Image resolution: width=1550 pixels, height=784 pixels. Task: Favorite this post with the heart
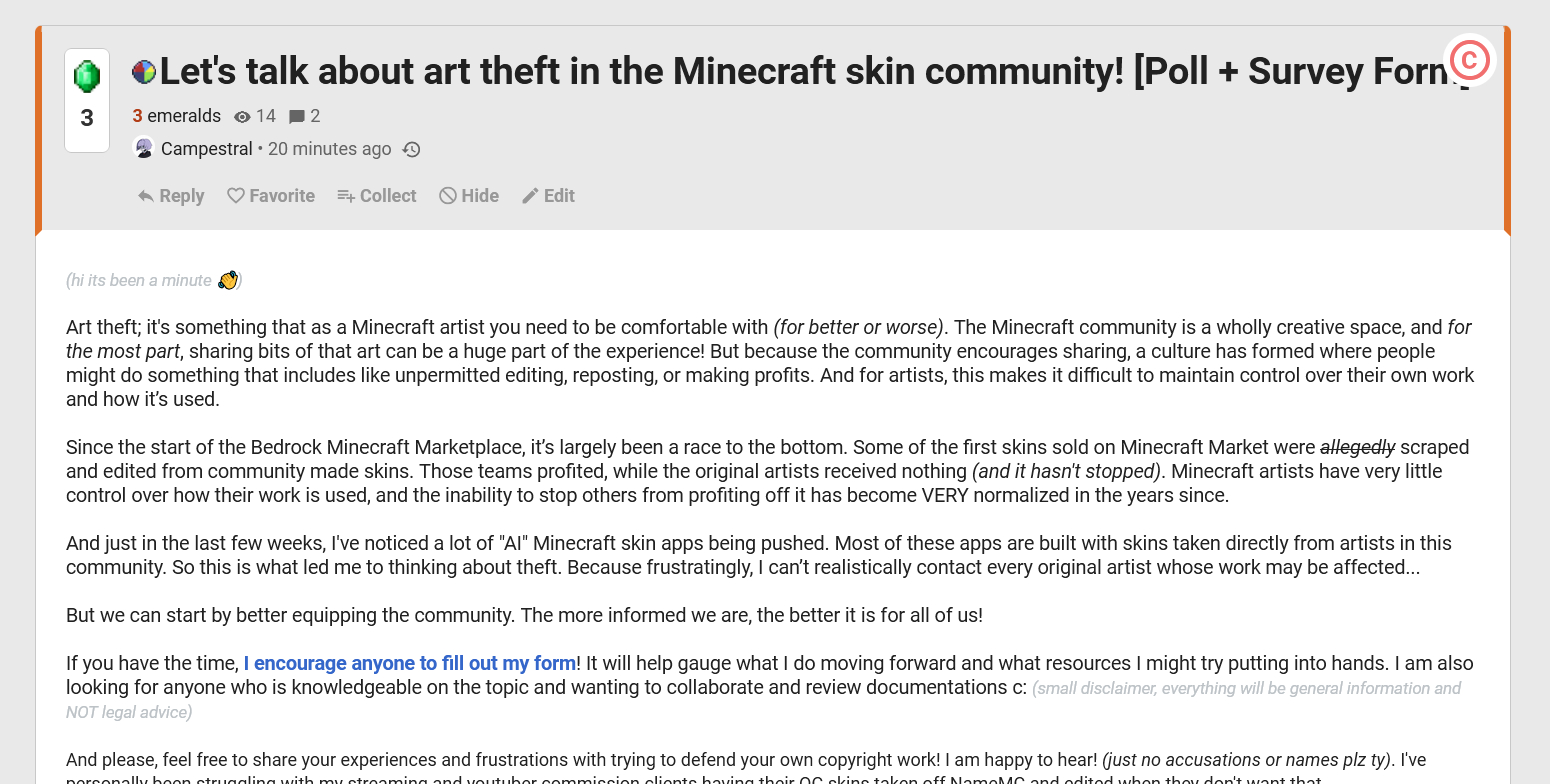pos(271,196)
